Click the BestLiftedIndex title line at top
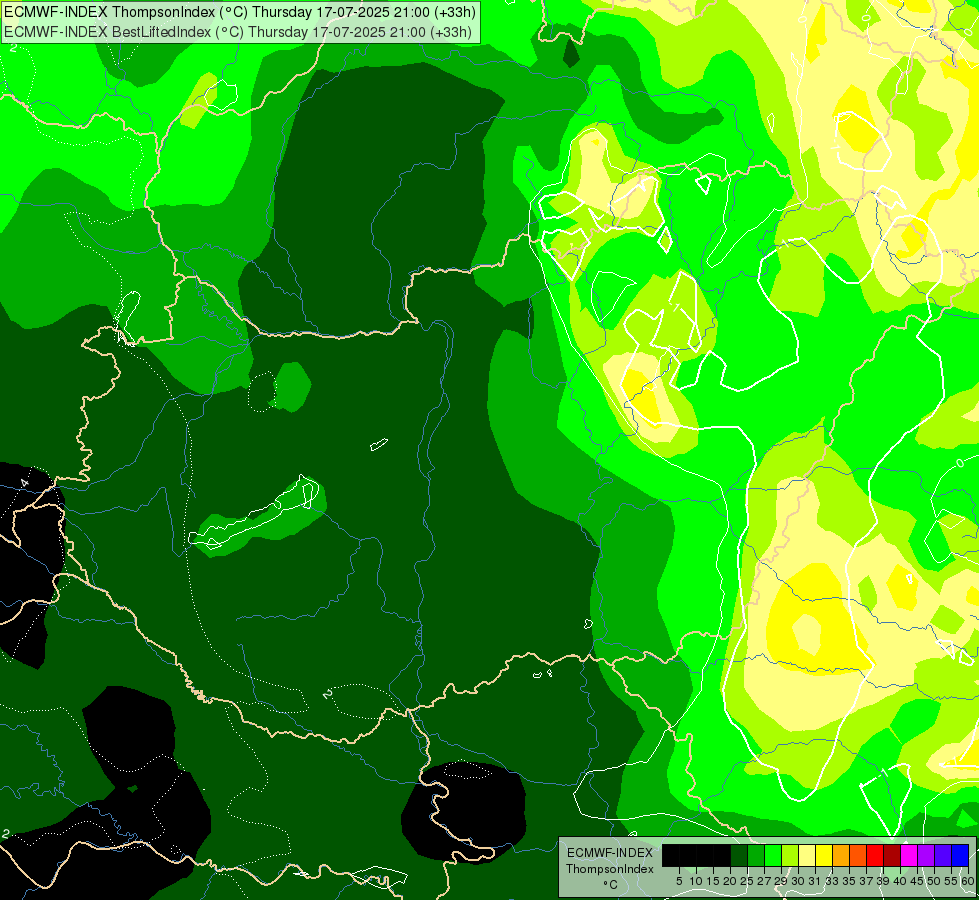Viewport: 979px width, 900px height. (x=238, y=31)
